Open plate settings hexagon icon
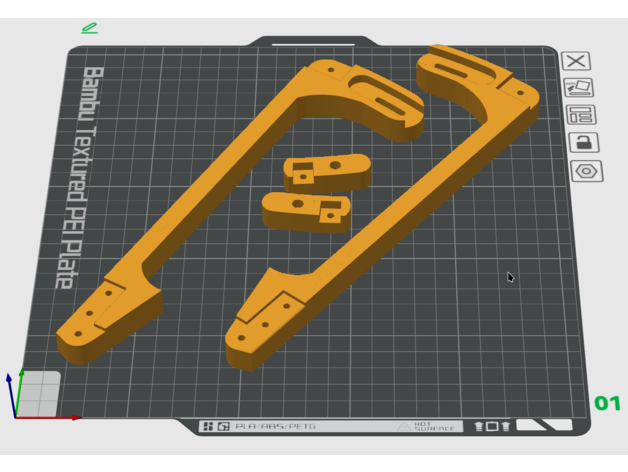 pos(585,171)
